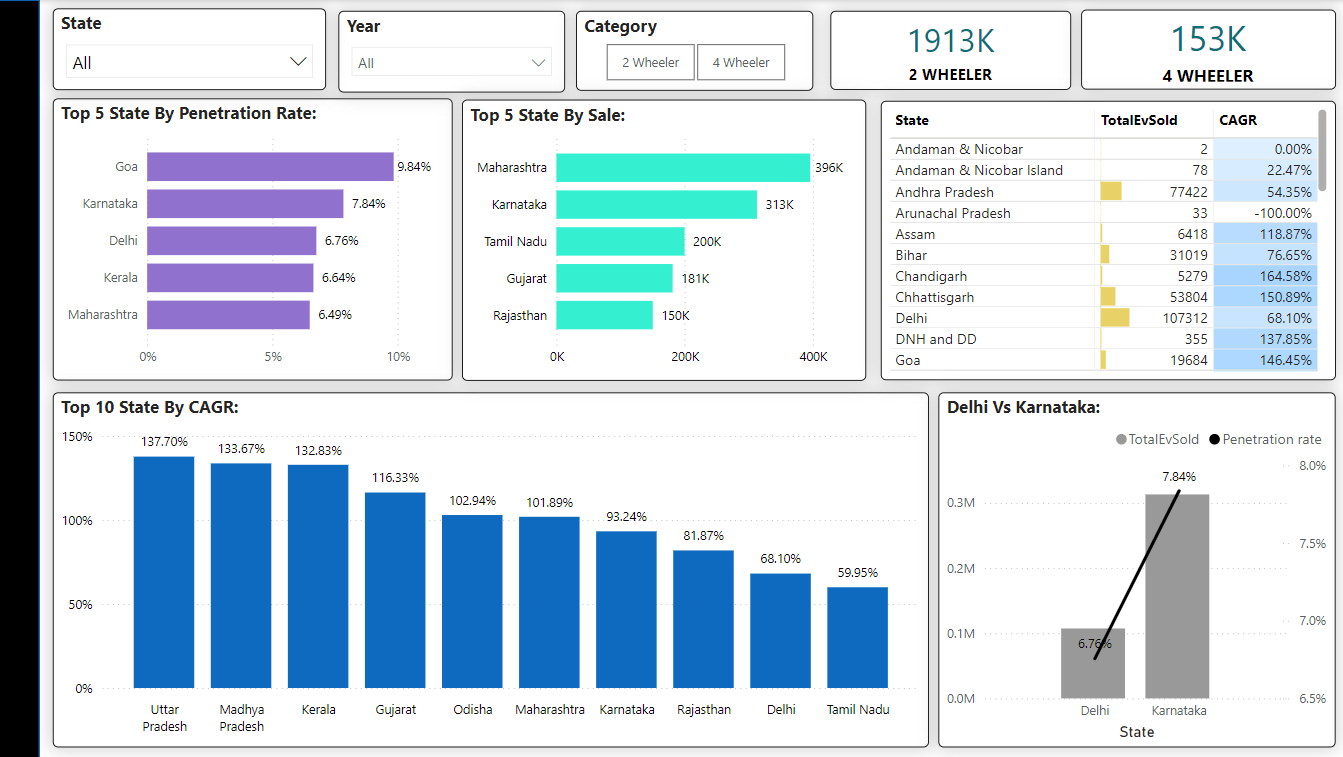The height and width of the screenshot is (757, 1343).
Task: Select the Andaman & Nicobar table row
Action: coord(1104,149)
